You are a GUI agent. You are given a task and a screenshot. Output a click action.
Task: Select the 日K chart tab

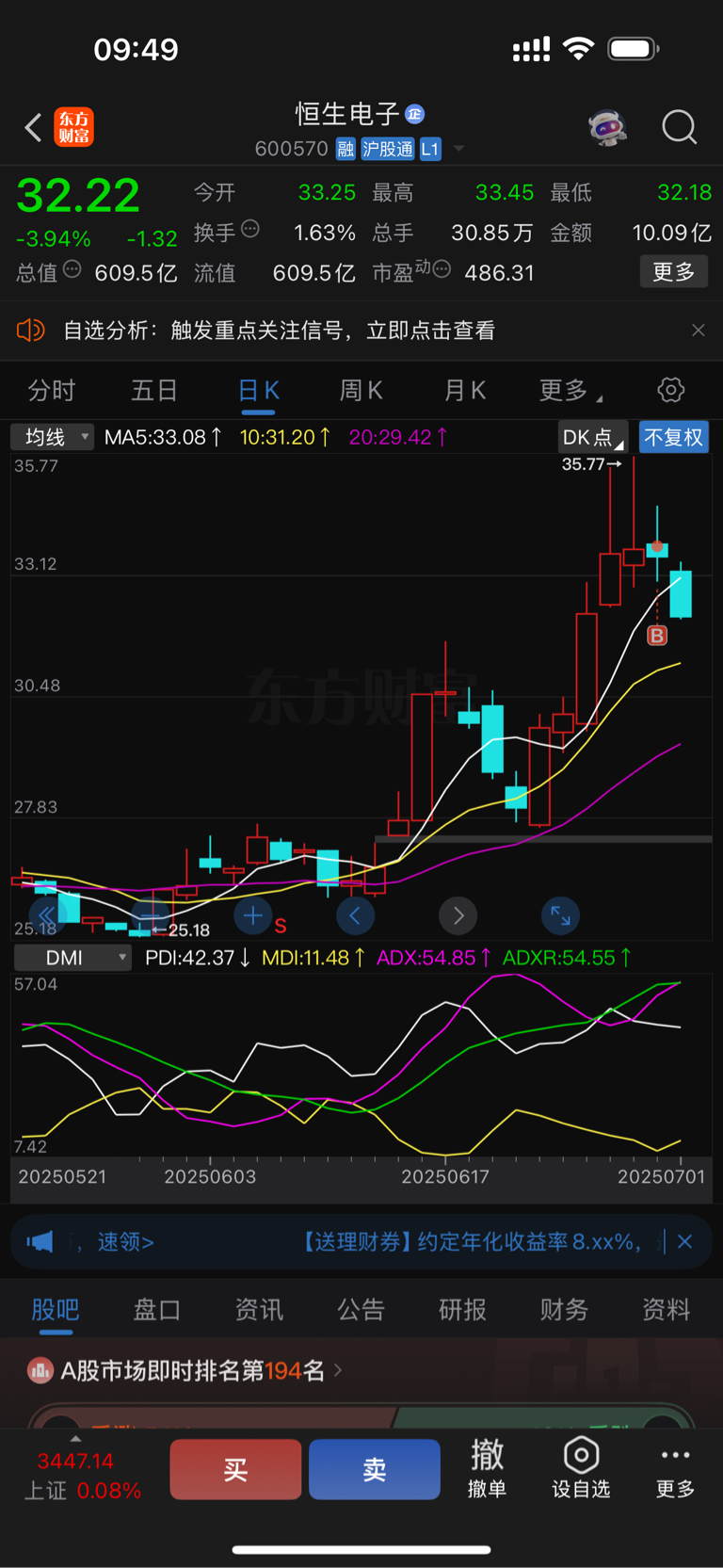click(x=258, y=390)
